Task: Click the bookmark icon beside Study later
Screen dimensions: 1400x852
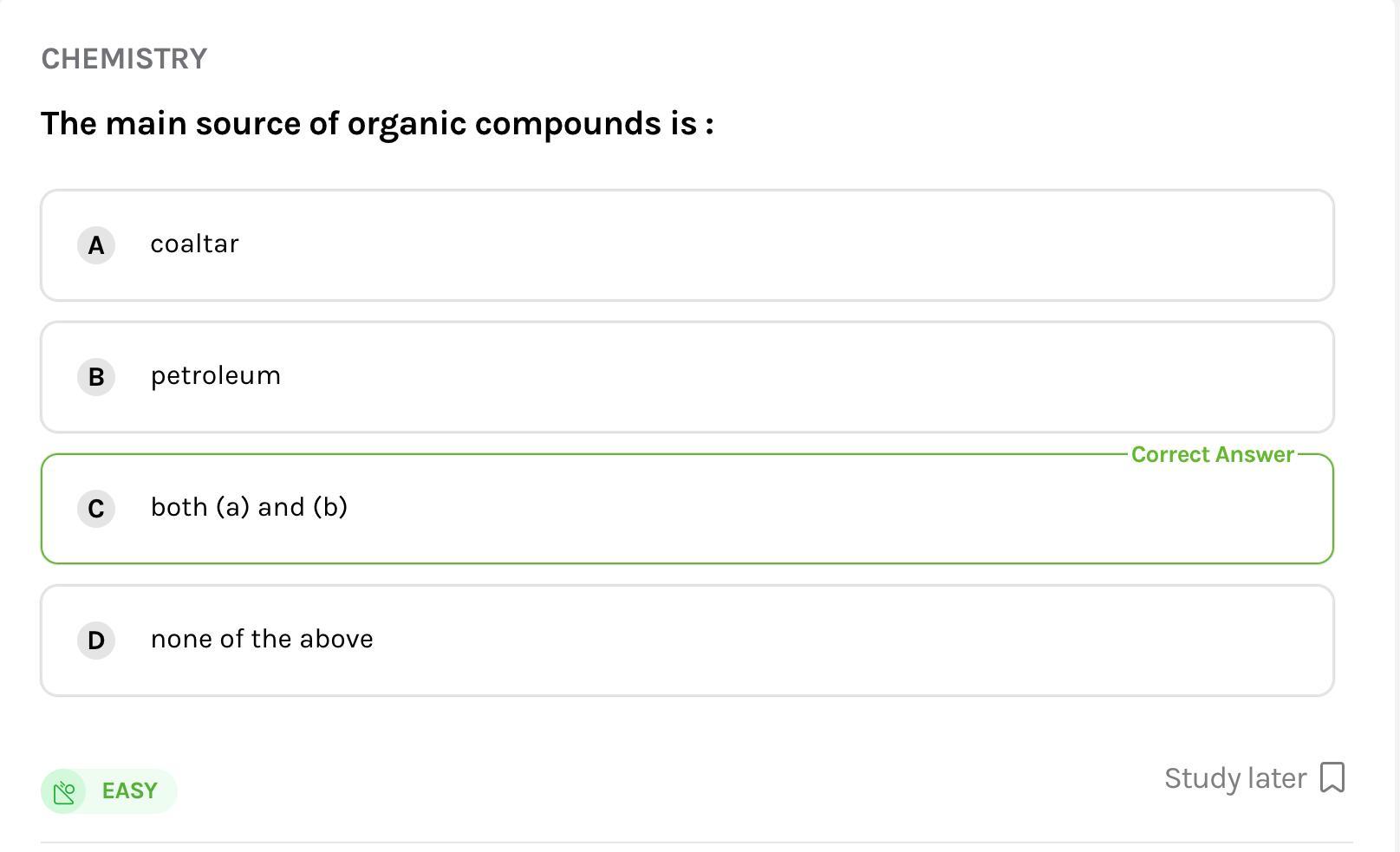Action: click(1332, 777)
